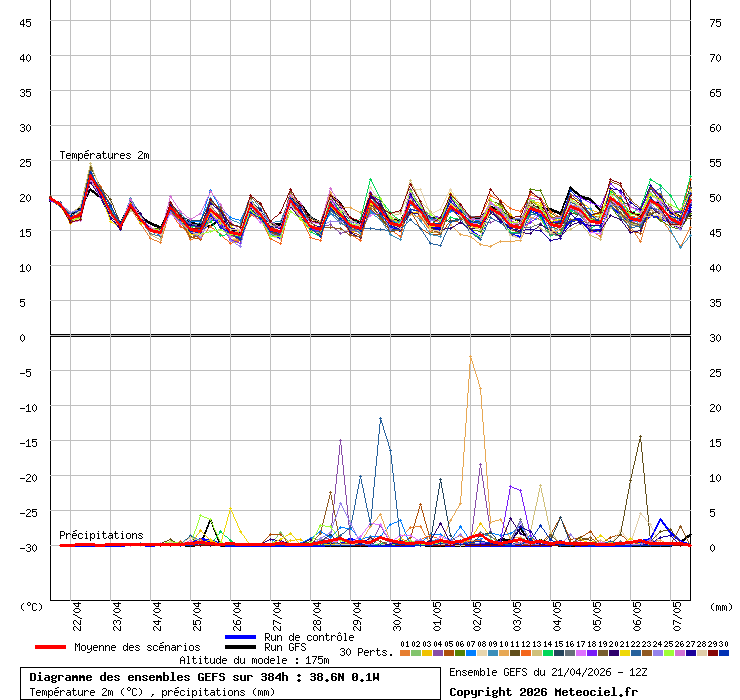
Task: Click the tallest orange precipitation peak
Action: click(470, 357)
